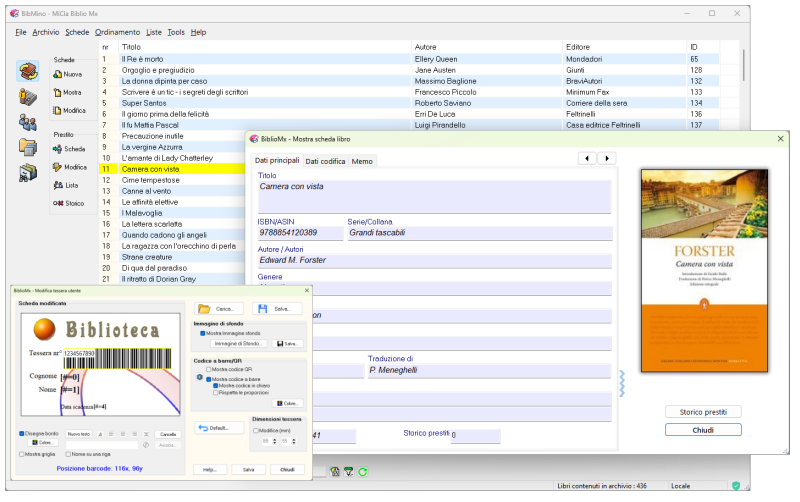The height and width of the screenshot is (502, 800).
Task: Click Carica... in card editor
Action: 218,309
